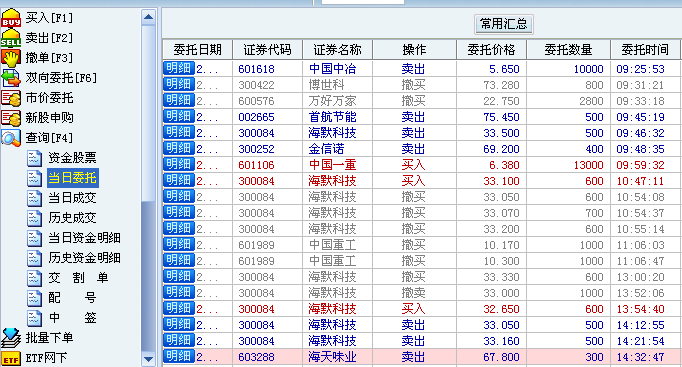Open 当日成交 query page
Image resolution: width=682 pixels, height=367 pixels.
click(72, 198)
